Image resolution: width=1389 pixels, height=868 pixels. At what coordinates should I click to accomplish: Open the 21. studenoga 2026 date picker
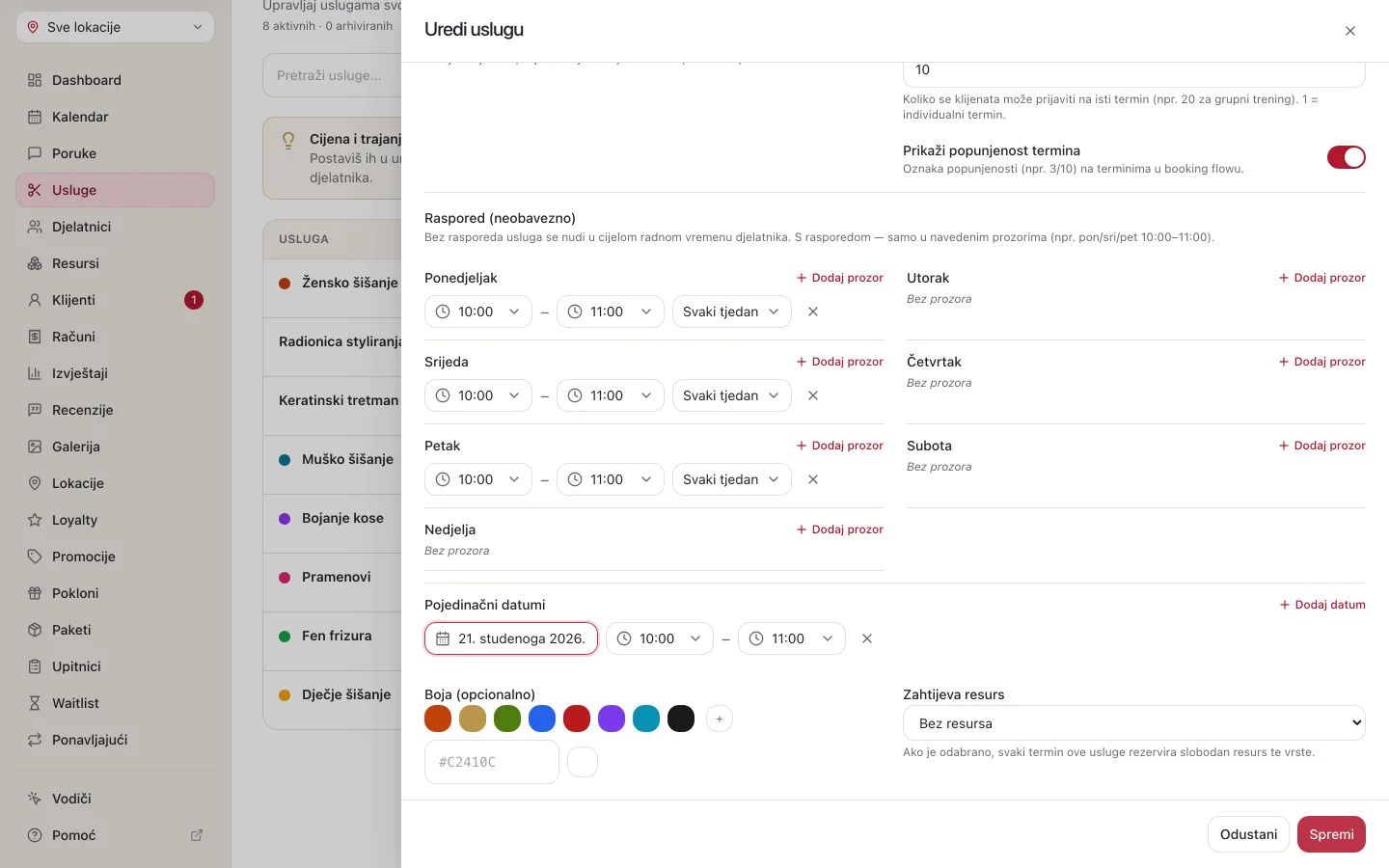(511, 638)
